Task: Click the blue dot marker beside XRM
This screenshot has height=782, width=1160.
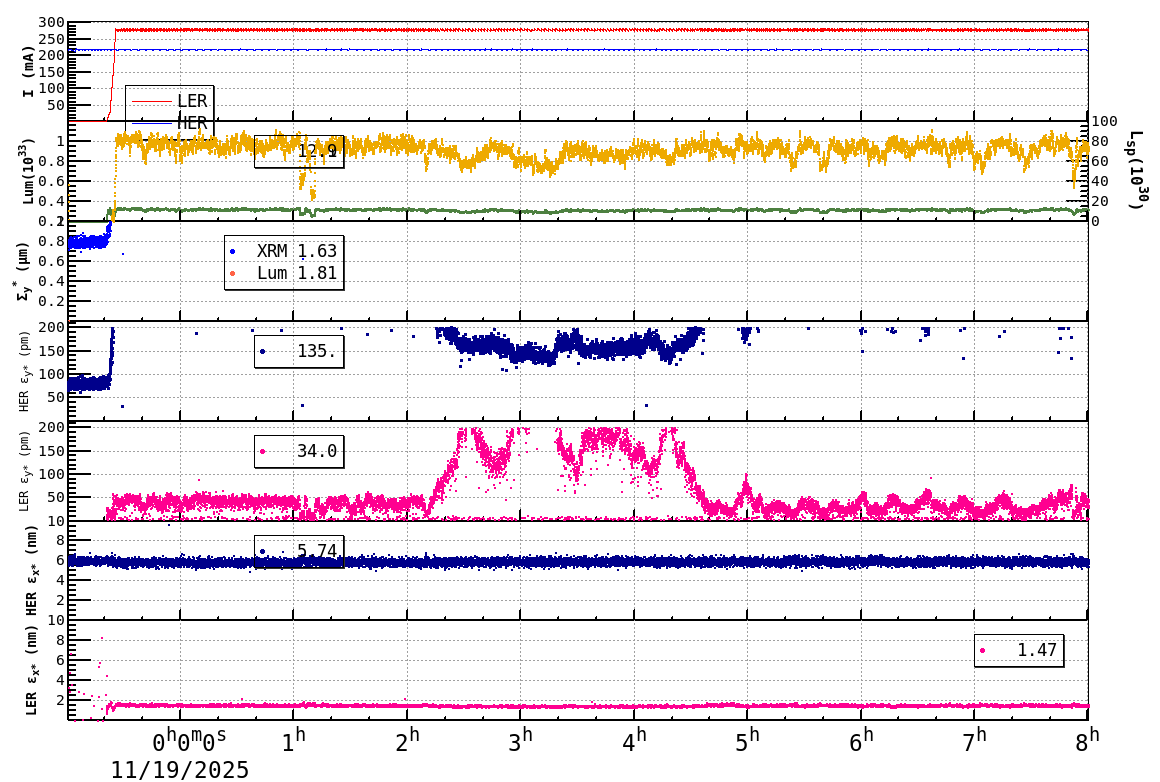Action: (233, 252)
